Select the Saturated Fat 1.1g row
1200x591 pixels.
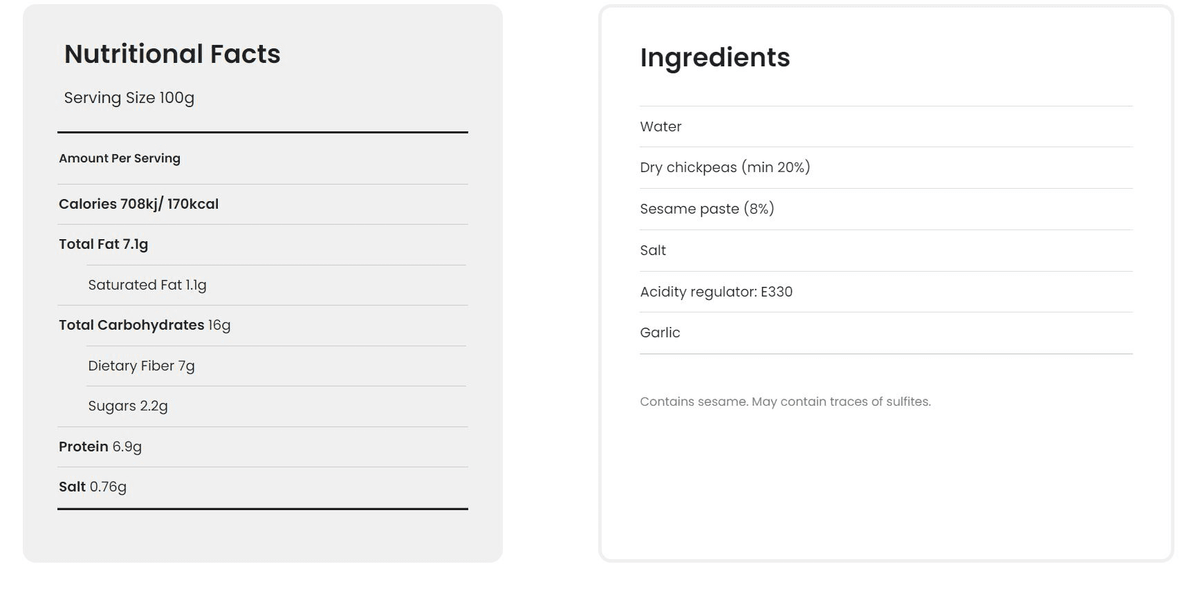pos(277,285)
